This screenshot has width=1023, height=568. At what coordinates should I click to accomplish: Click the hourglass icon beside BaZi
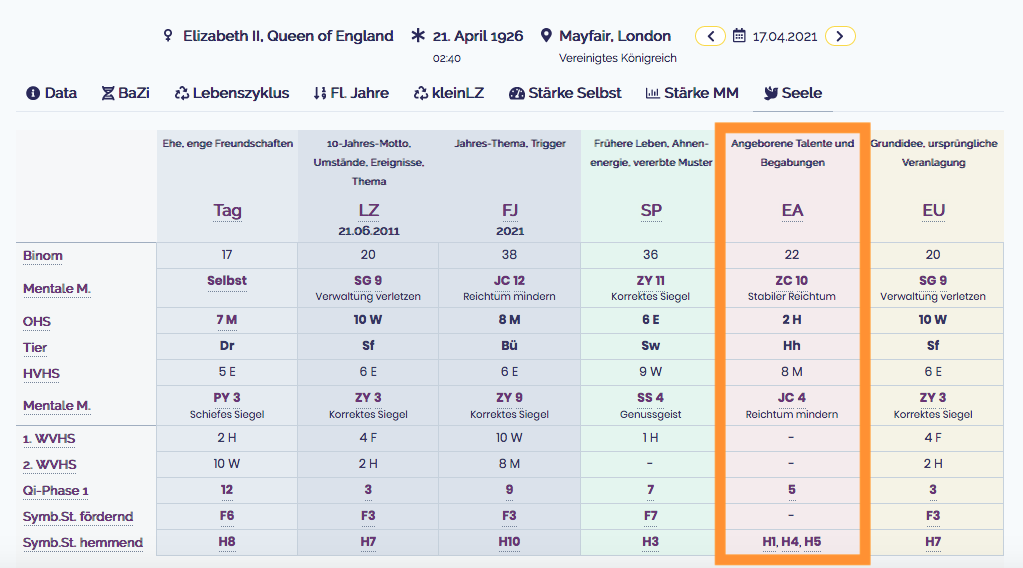[108, 93]
